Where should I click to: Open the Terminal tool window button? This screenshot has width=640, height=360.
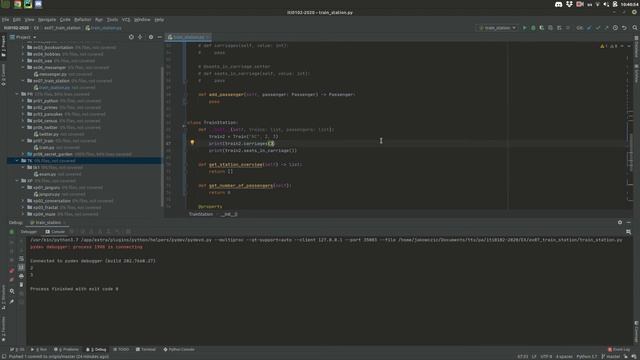coord(146,350)
